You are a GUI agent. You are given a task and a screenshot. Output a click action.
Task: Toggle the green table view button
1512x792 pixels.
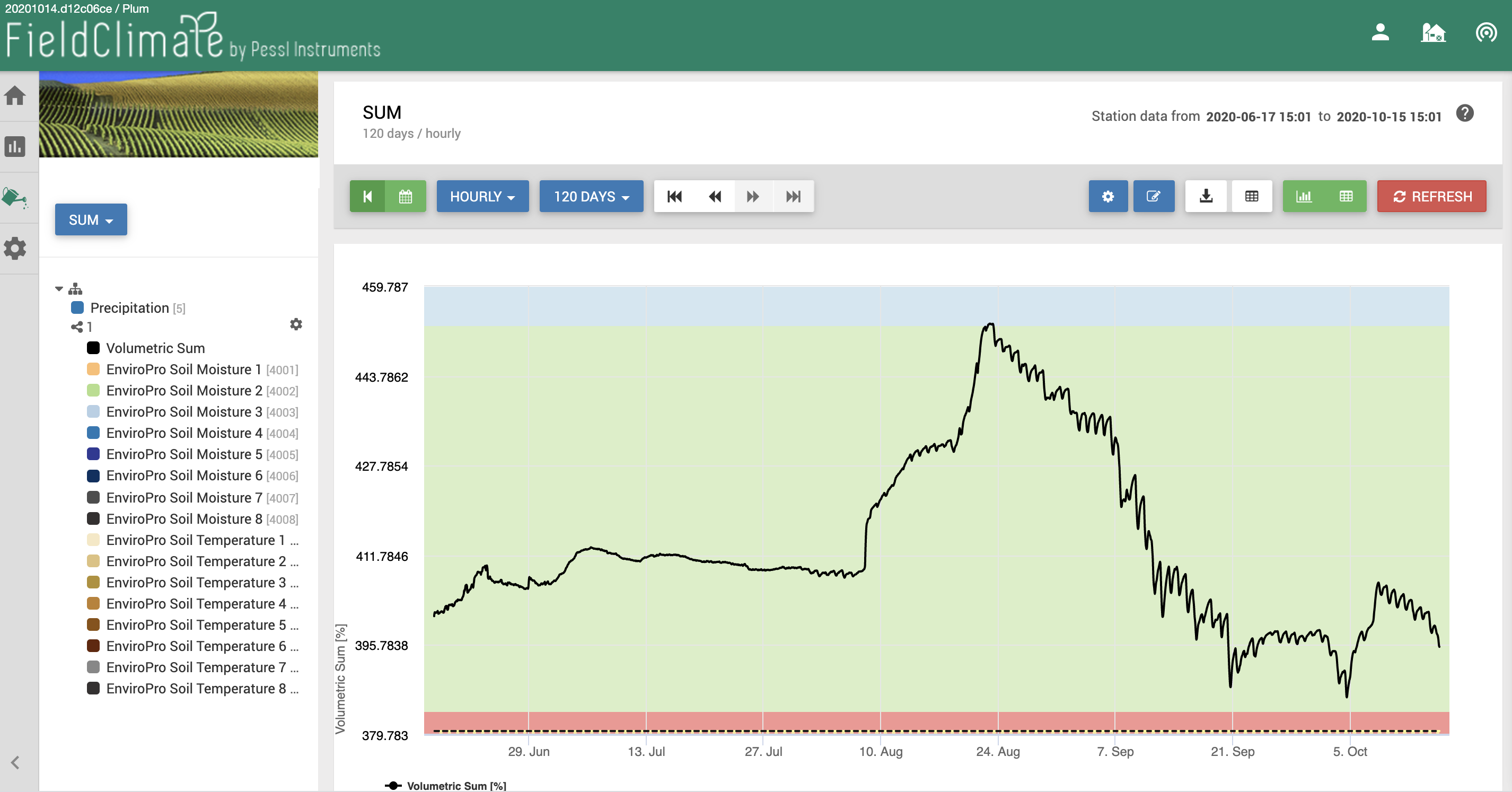pyautogui.click(x=1346, y=196)
